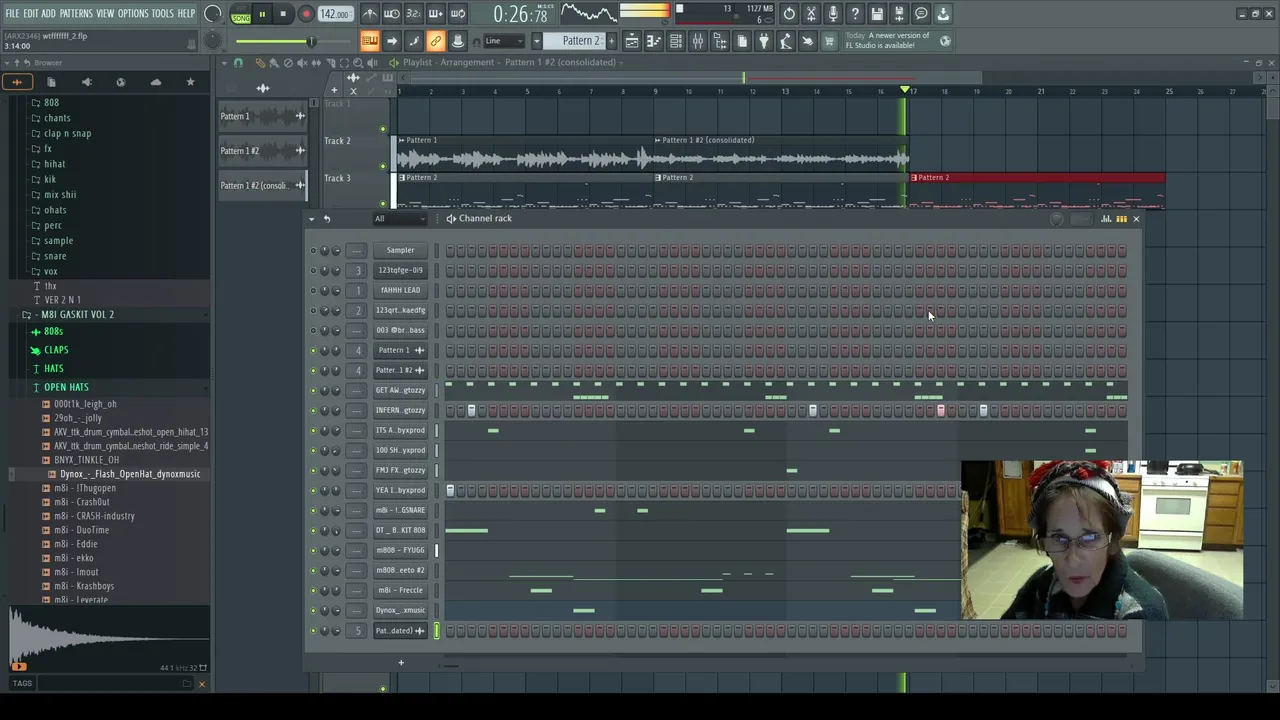This screenshot has height=720, width=1280.
Task: Open the mixer window
Action: point(698,41)
